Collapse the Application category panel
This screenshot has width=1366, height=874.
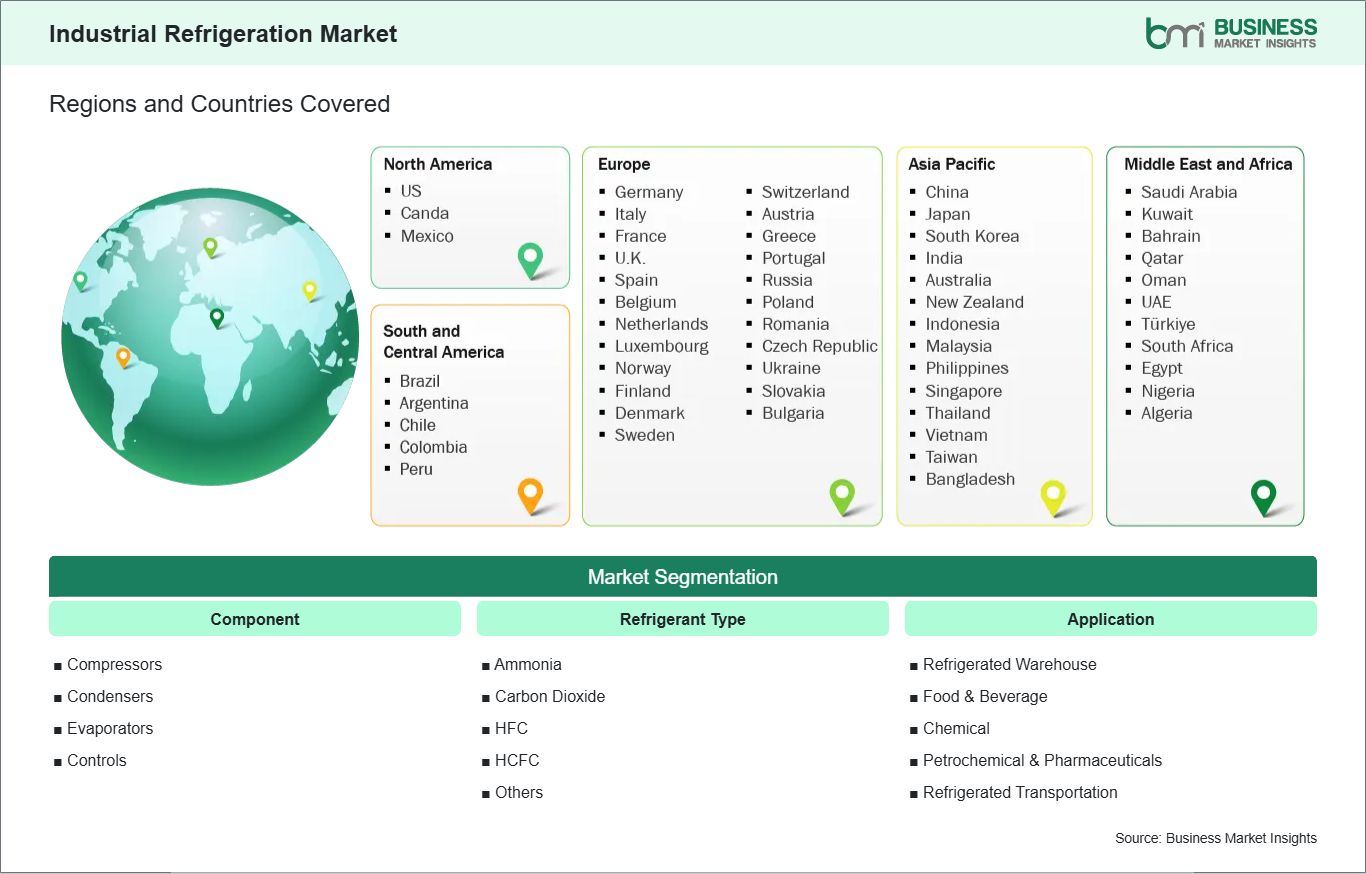[1110, 619]
